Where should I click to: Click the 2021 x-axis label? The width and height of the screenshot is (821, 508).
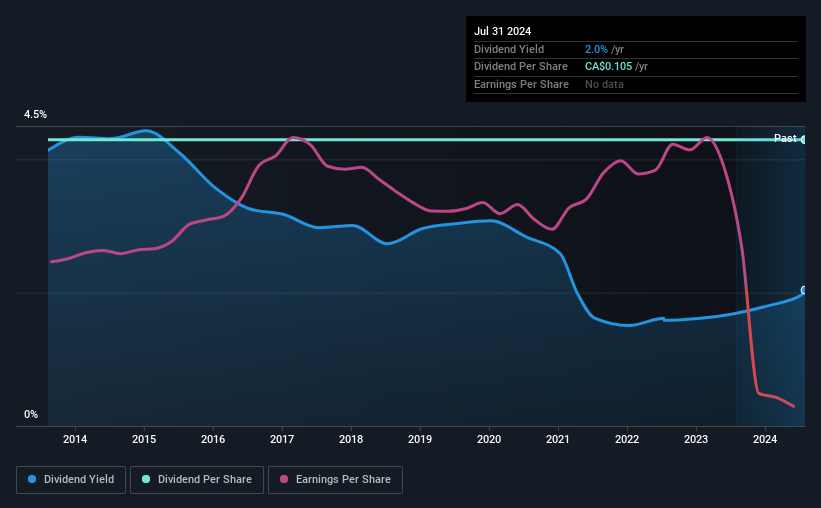click(x=558, y=439)
